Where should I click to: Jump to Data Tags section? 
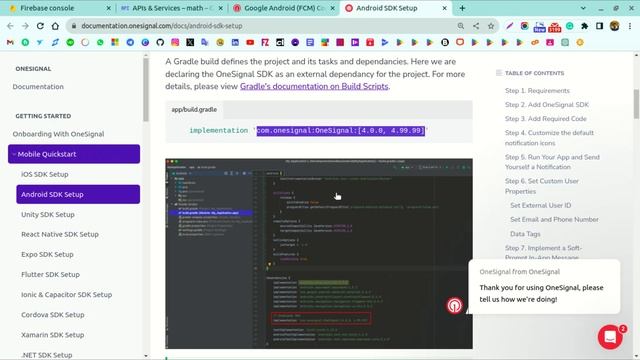click(x=525, y=234)
